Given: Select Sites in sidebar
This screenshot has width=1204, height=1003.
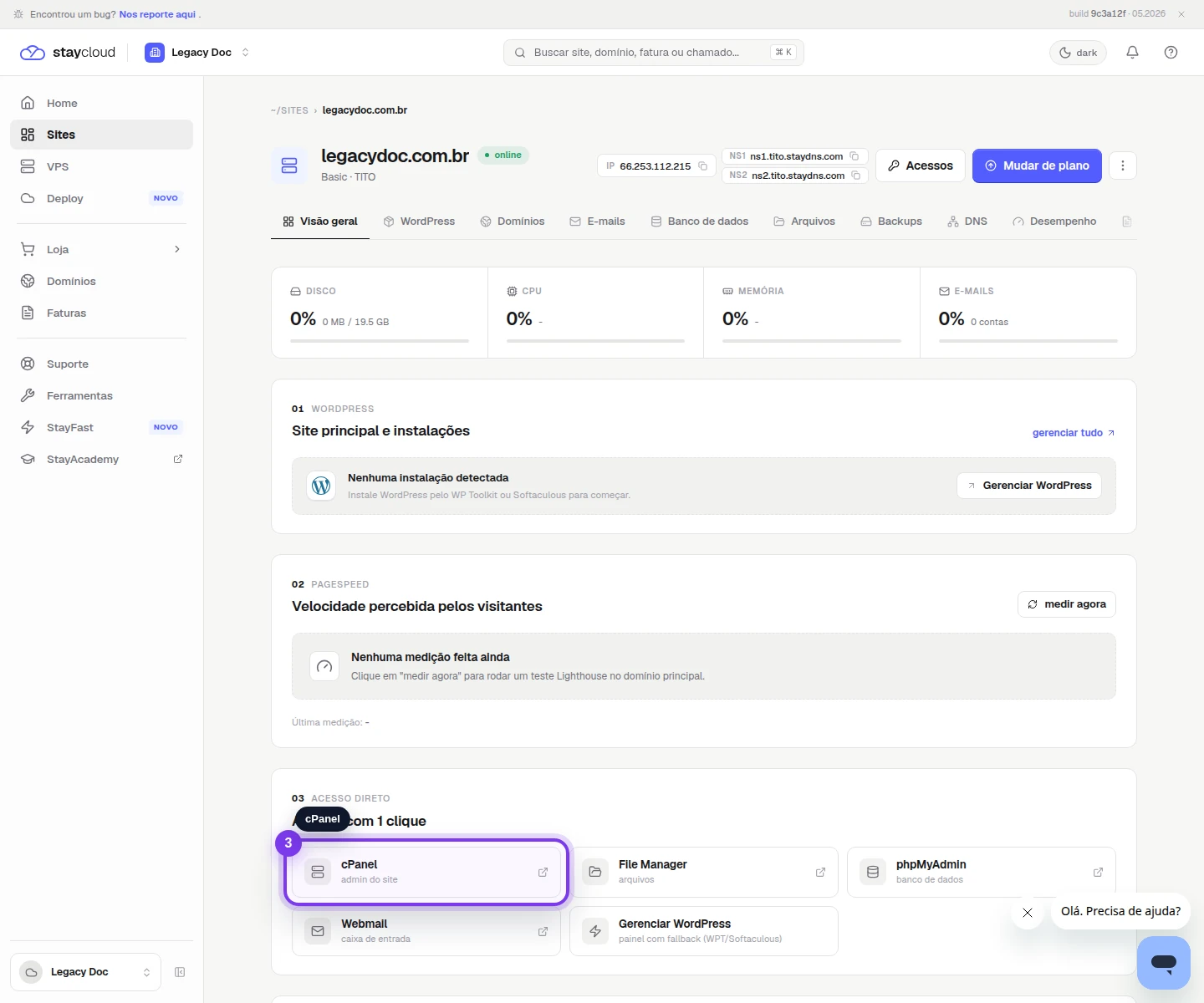Looking at the screenshot, I should pyautogui.click(x=101, y=135).
